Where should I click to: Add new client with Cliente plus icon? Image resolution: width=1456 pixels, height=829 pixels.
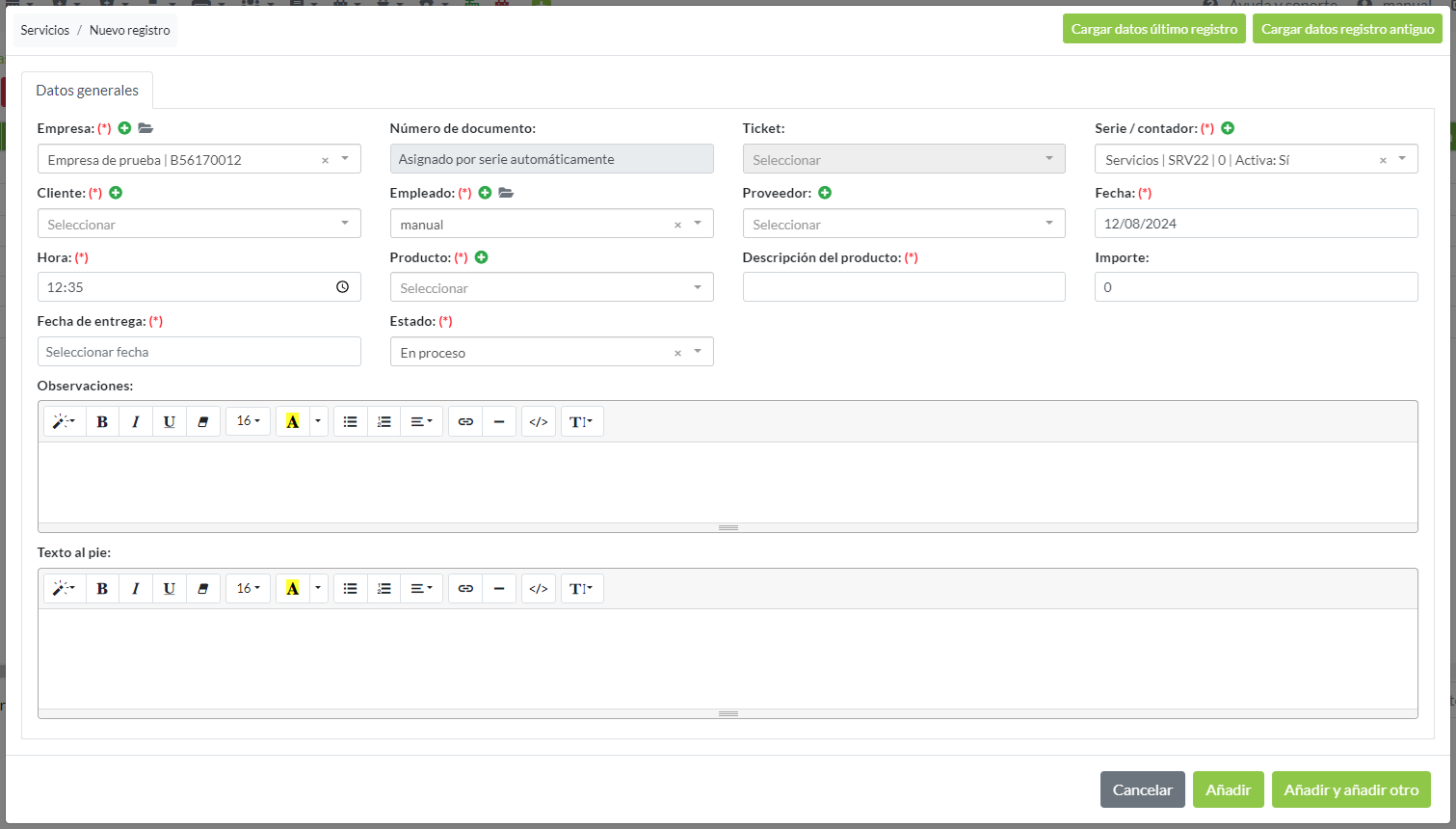[x=116, y=193]
